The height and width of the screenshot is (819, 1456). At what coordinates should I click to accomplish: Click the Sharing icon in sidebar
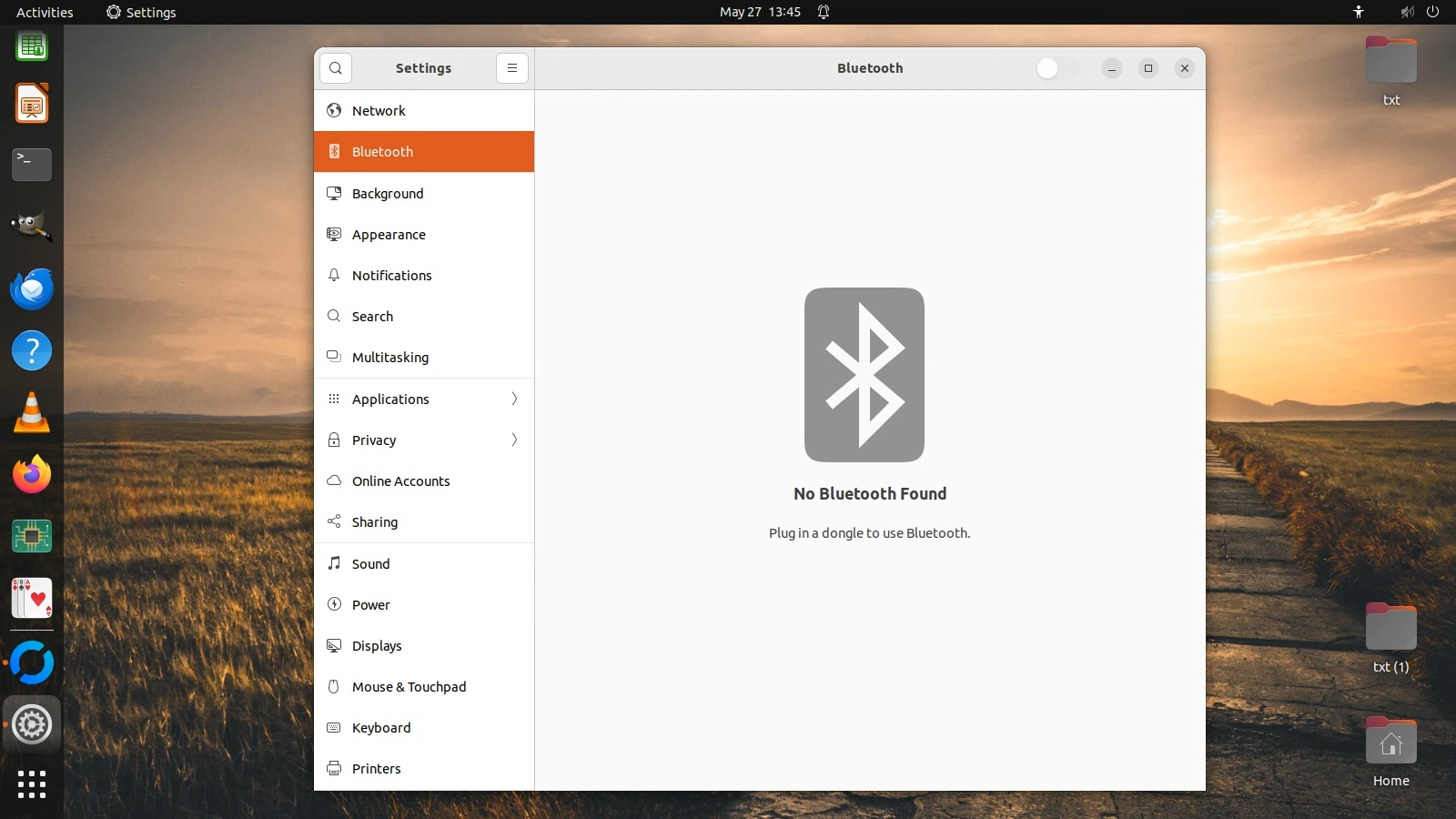pyautogui.click(x=334, y=522)
